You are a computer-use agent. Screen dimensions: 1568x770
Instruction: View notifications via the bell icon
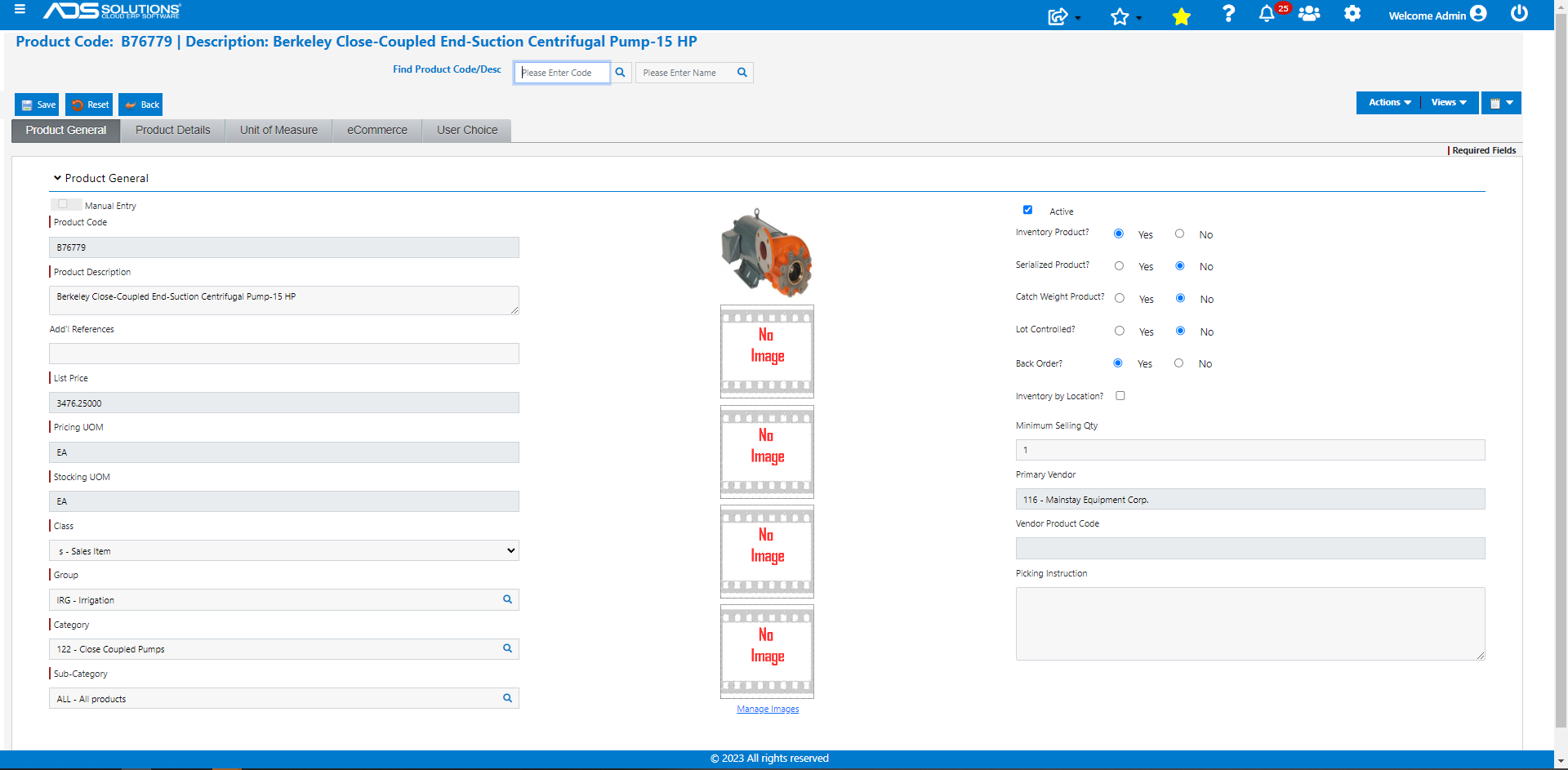pyautogui.click(x=1267, y=15)
